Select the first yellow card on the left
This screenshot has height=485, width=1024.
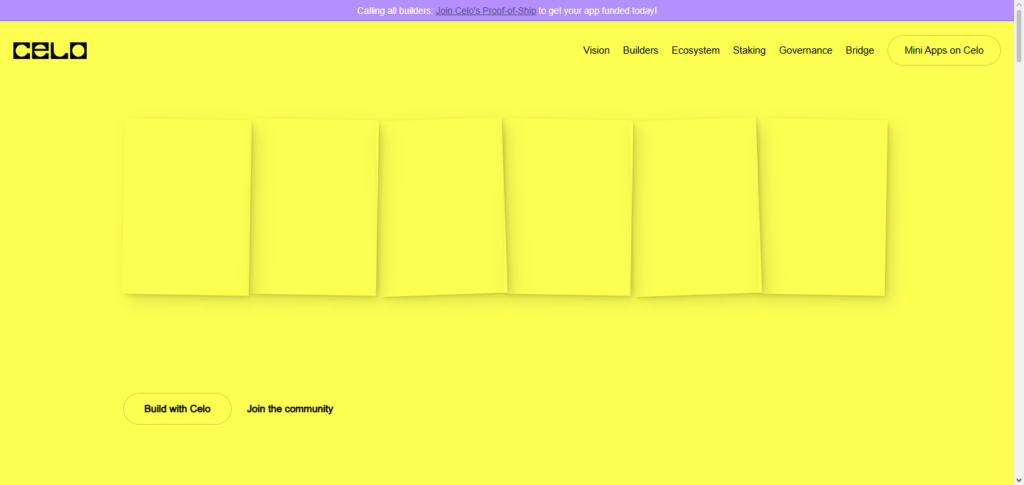click(186, 207)
